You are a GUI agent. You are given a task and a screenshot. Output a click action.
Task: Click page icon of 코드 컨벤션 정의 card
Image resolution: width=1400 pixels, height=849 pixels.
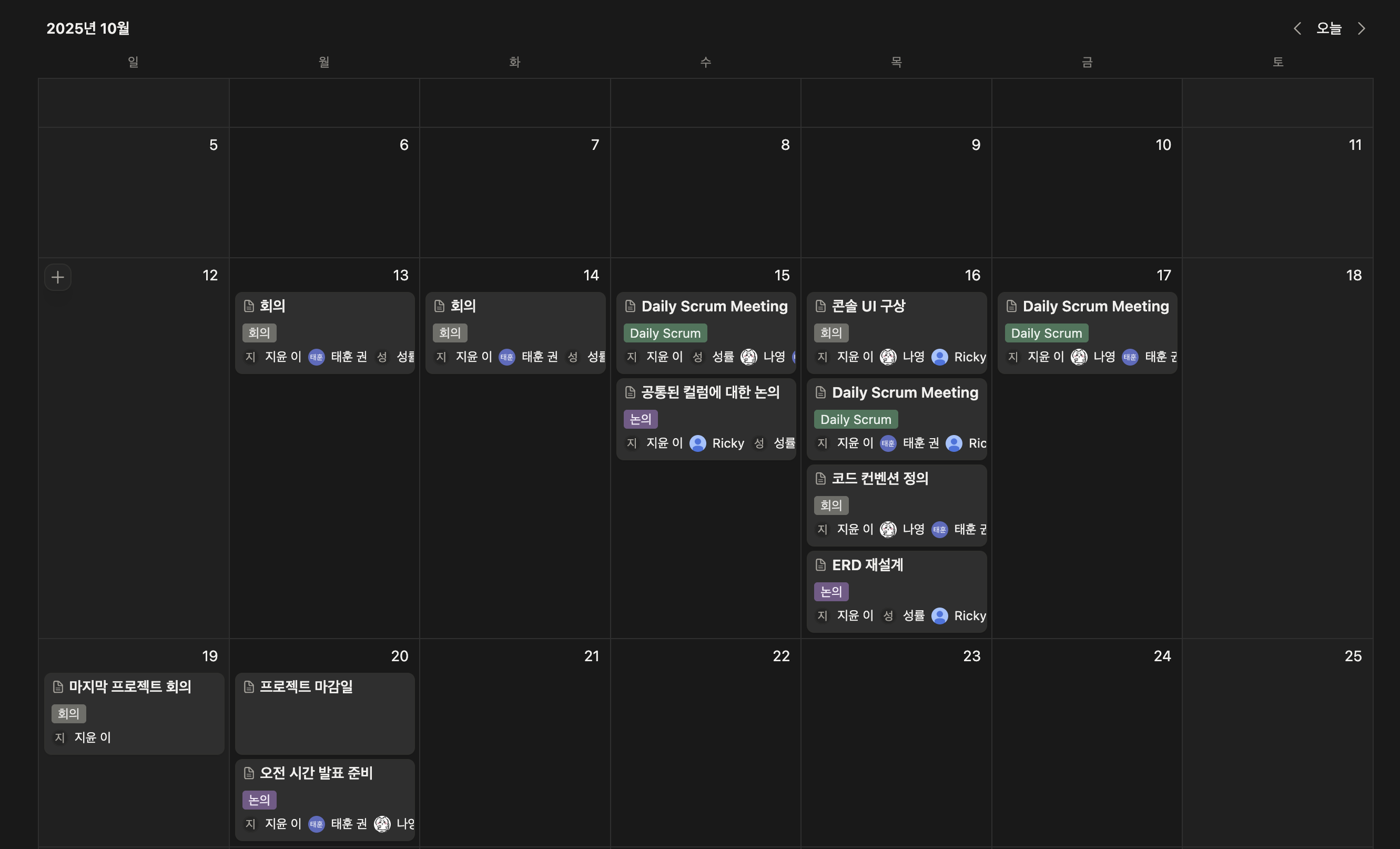[820, 479]
